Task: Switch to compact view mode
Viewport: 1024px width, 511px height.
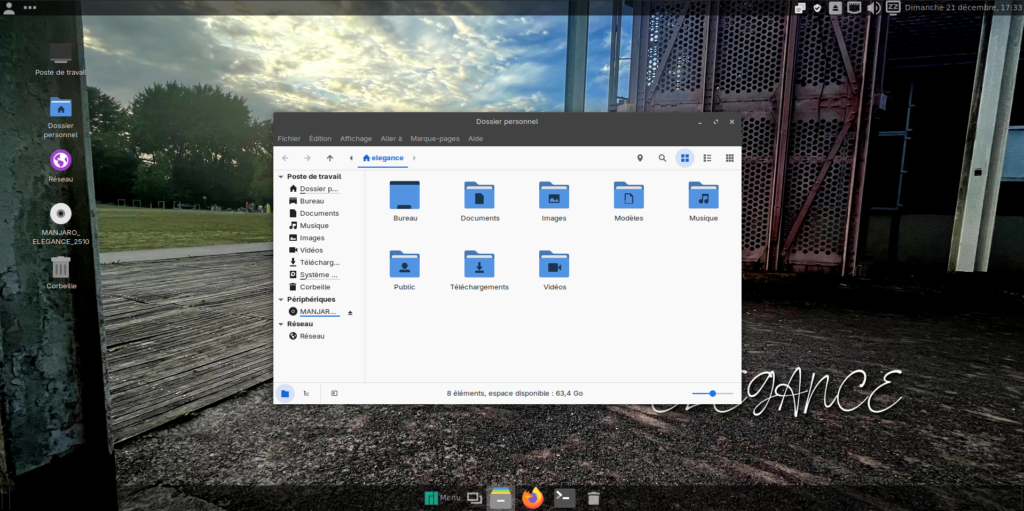Action: pyautogui.click(x=729, y=158)
